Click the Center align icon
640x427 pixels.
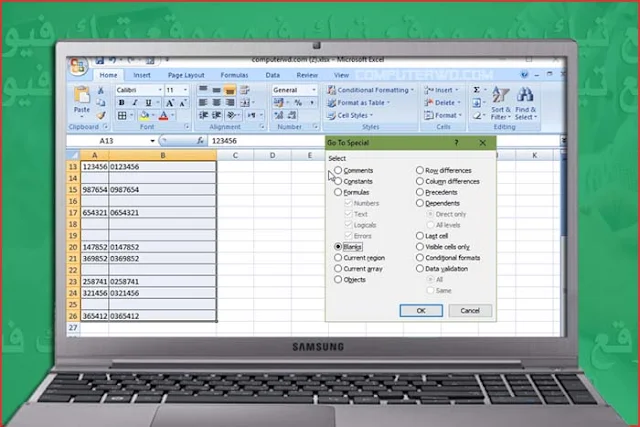tap(216, 102)
